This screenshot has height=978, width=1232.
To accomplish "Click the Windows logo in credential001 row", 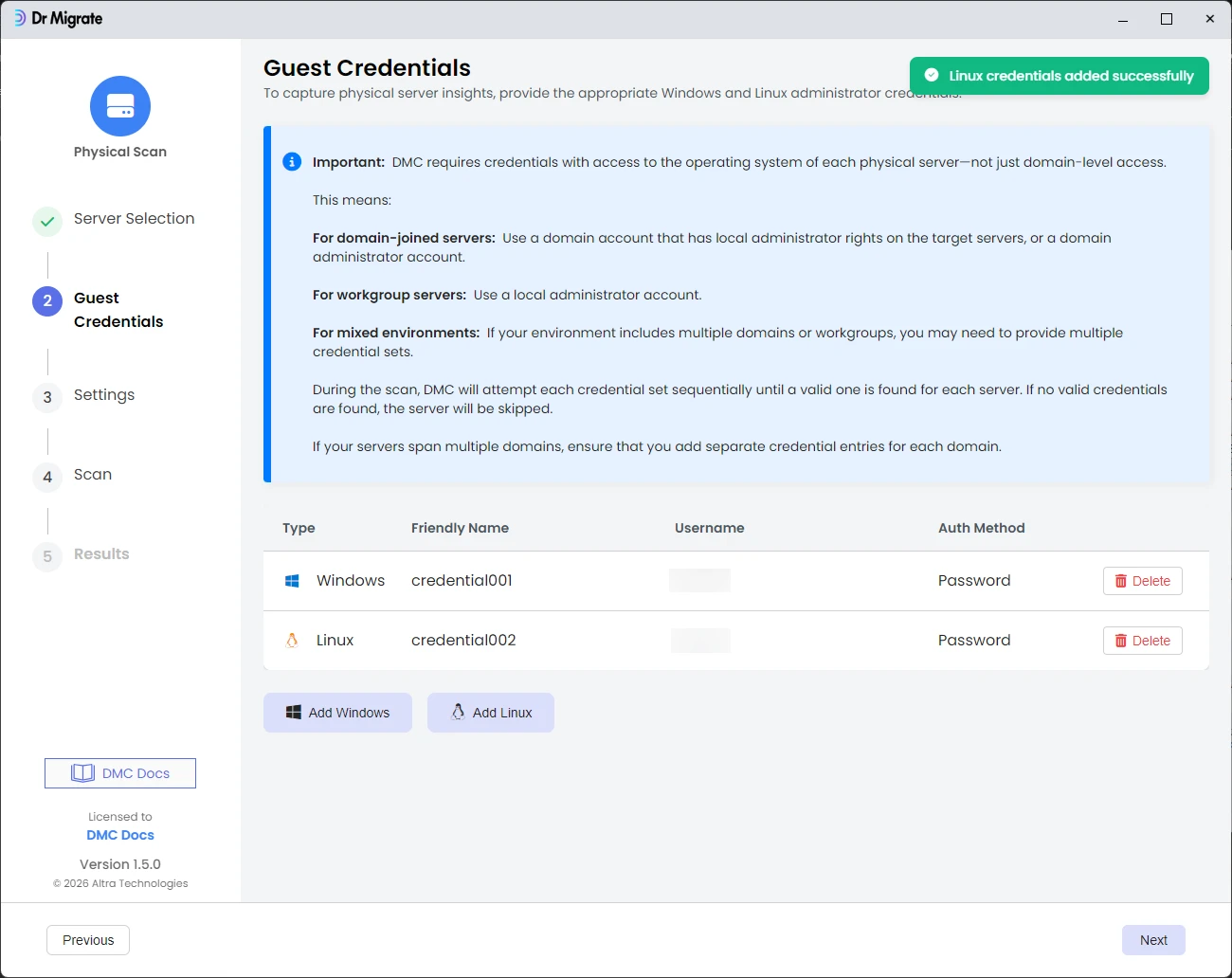I will pos(292,581).
